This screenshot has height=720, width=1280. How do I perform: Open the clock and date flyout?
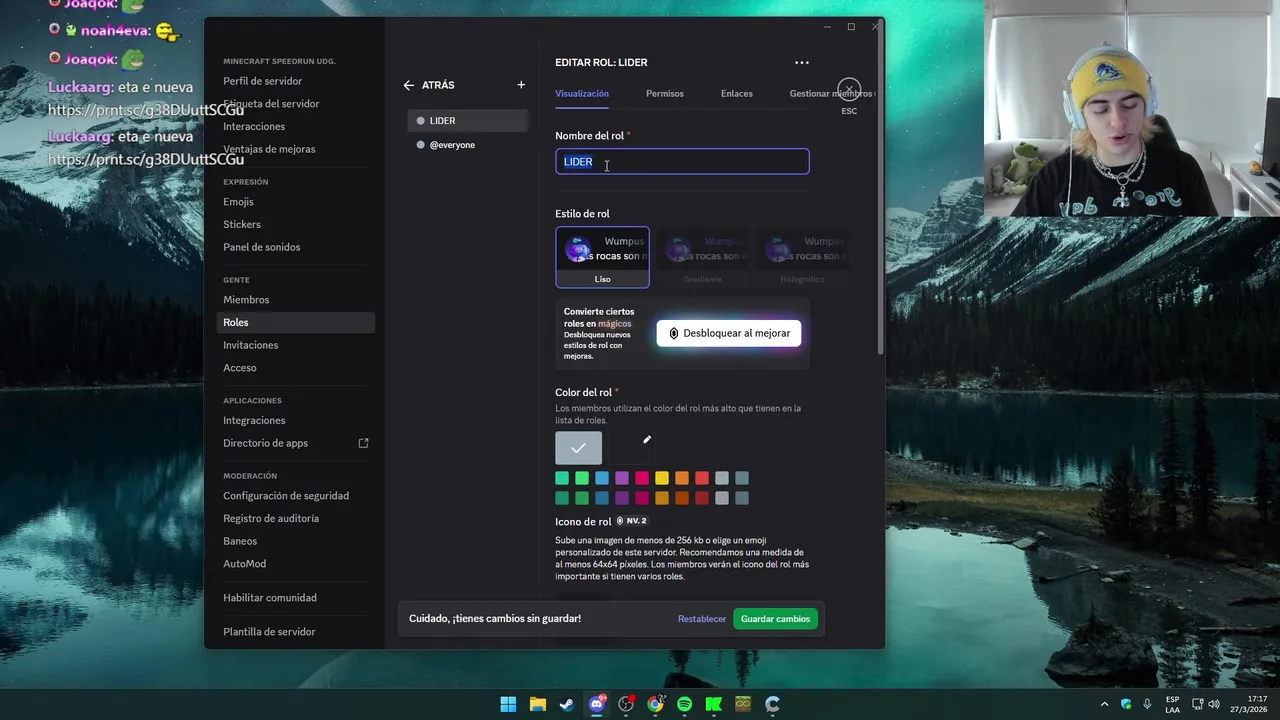click(x=1250, y=704)
